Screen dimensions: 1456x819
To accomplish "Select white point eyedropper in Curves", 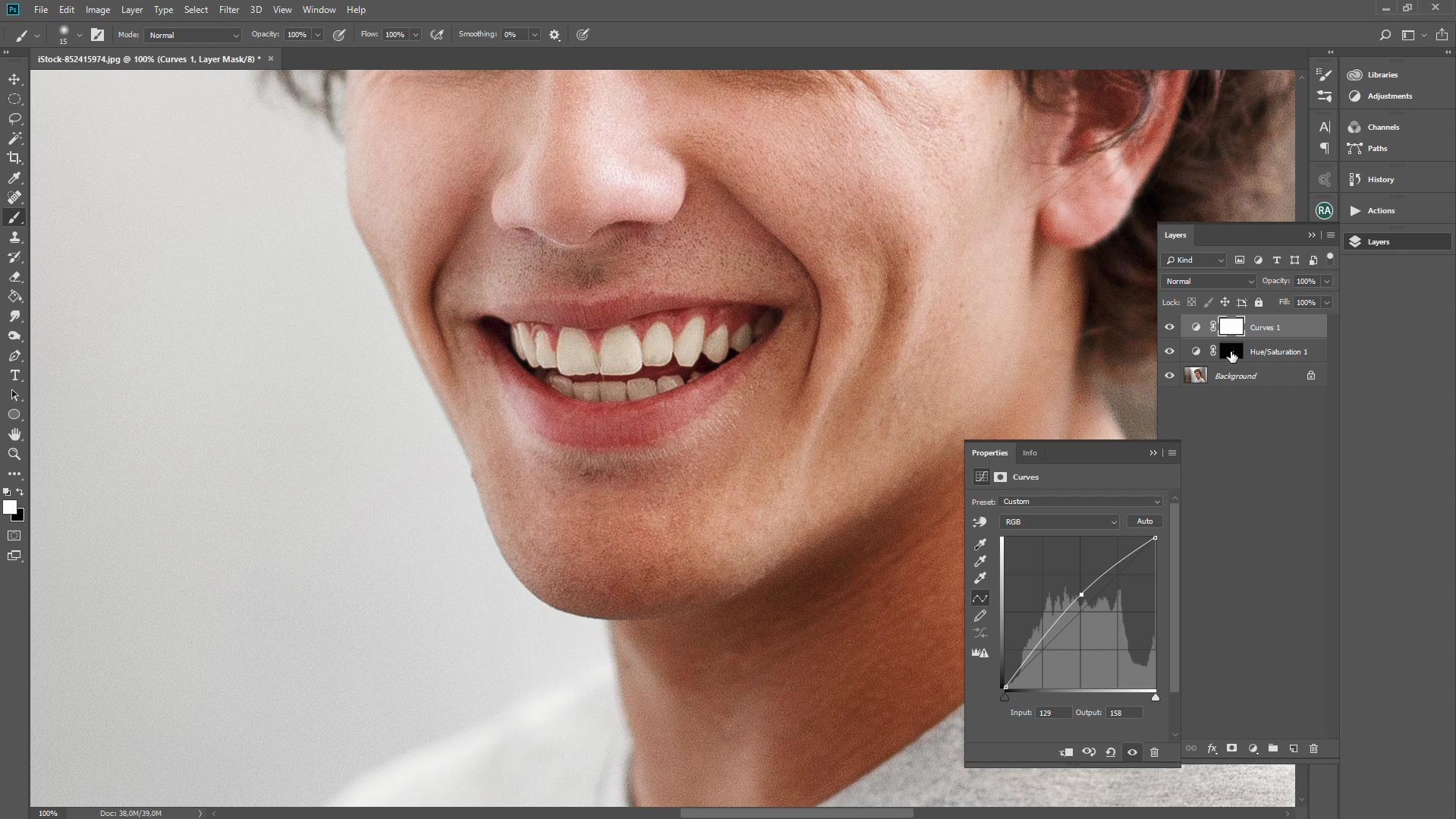I will pyautogui.click(x=980, y=578).
